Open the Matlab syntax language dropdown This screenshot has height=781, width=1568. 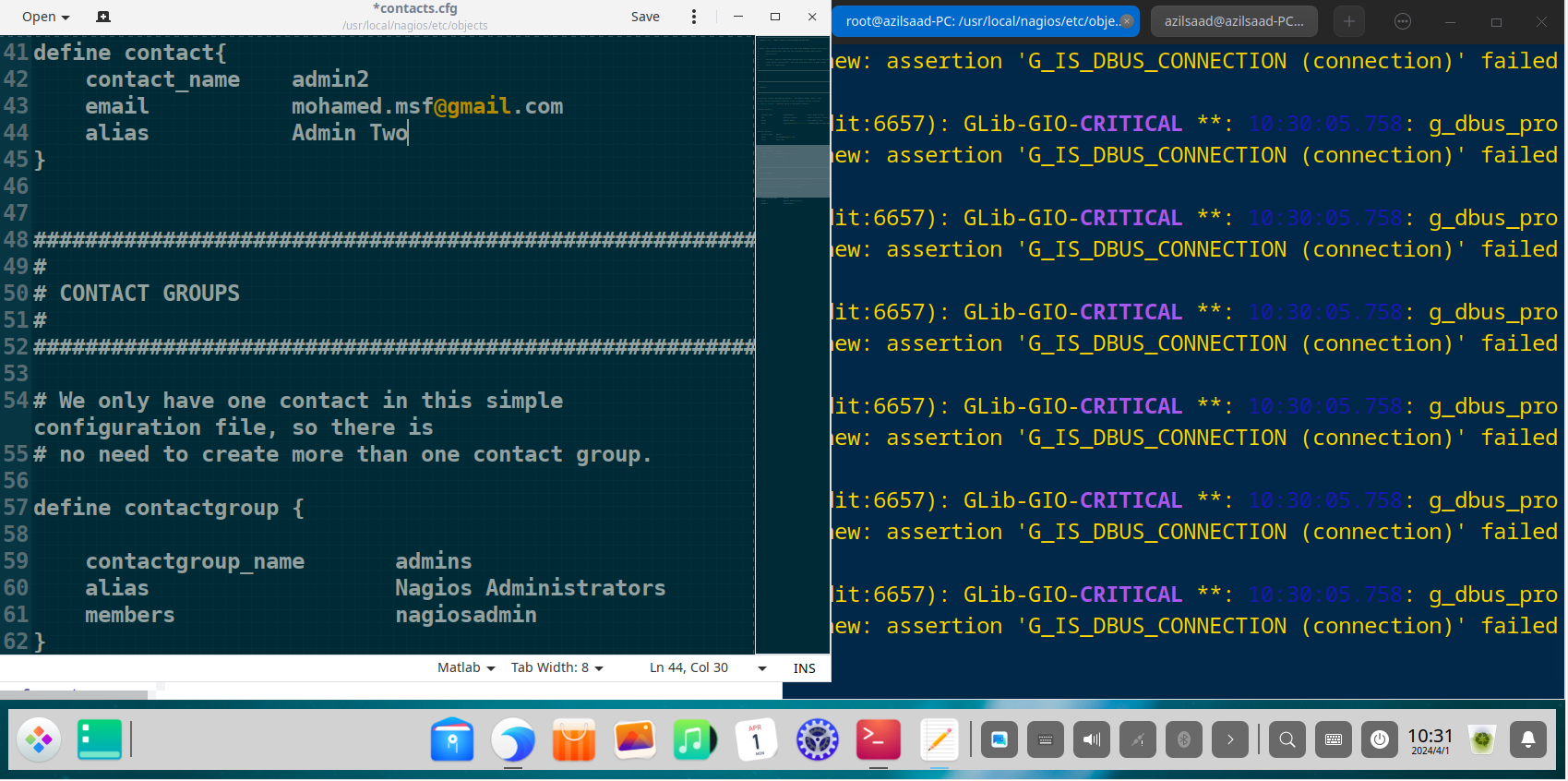pyautogui.click(x=466, y=667)
